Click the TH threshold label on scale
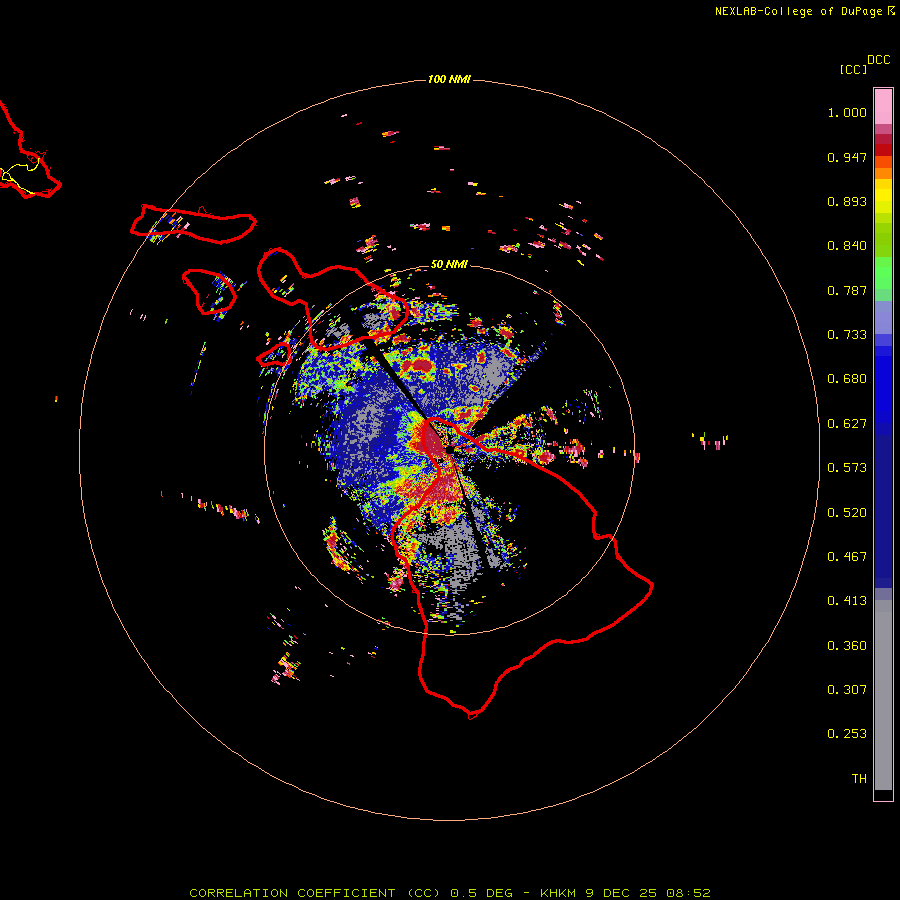Viewport: 900px width, 900px height. pyautogui.click(x=859, y=779)
